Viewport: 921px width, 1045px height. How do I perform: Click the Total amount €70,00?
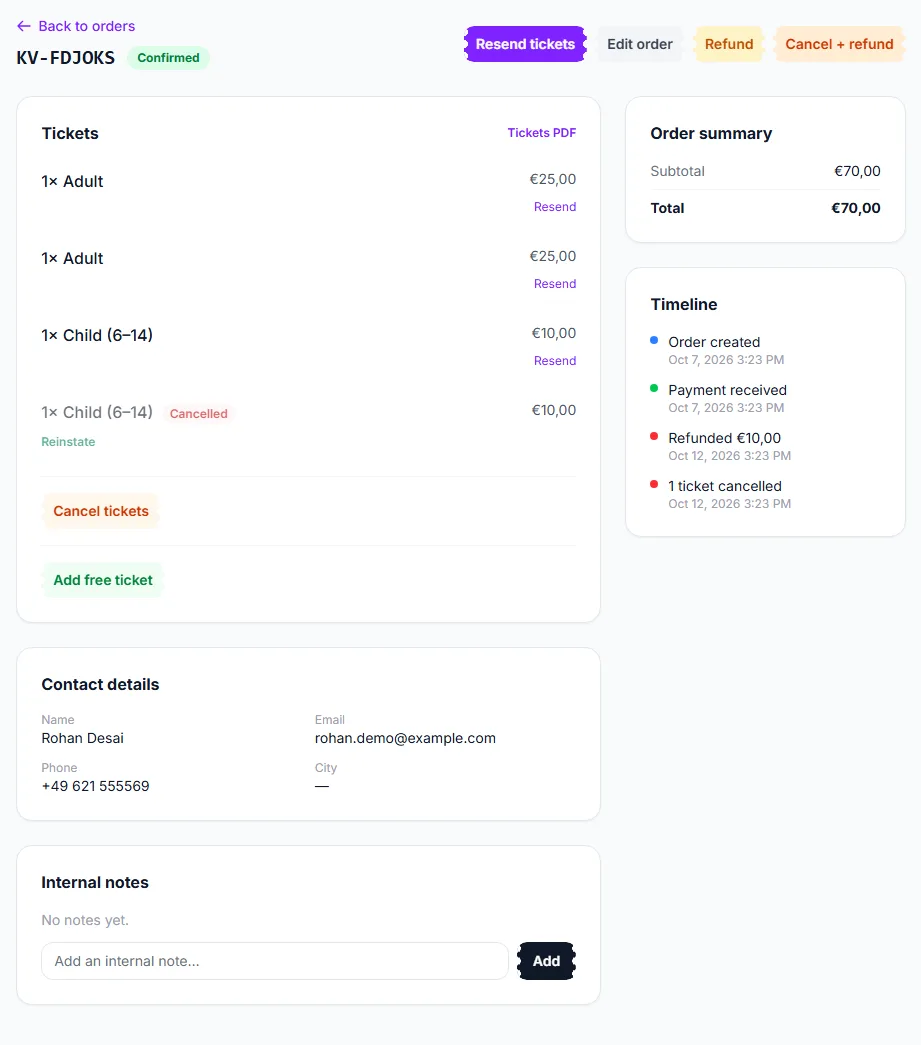point(856,208)
